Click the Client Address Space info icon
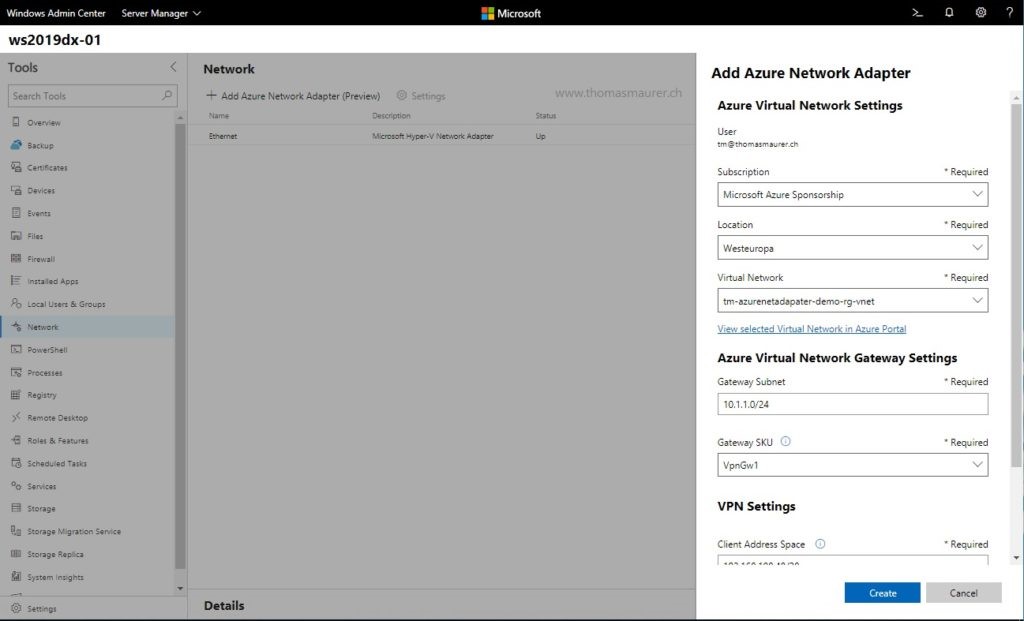 point(820,543)
